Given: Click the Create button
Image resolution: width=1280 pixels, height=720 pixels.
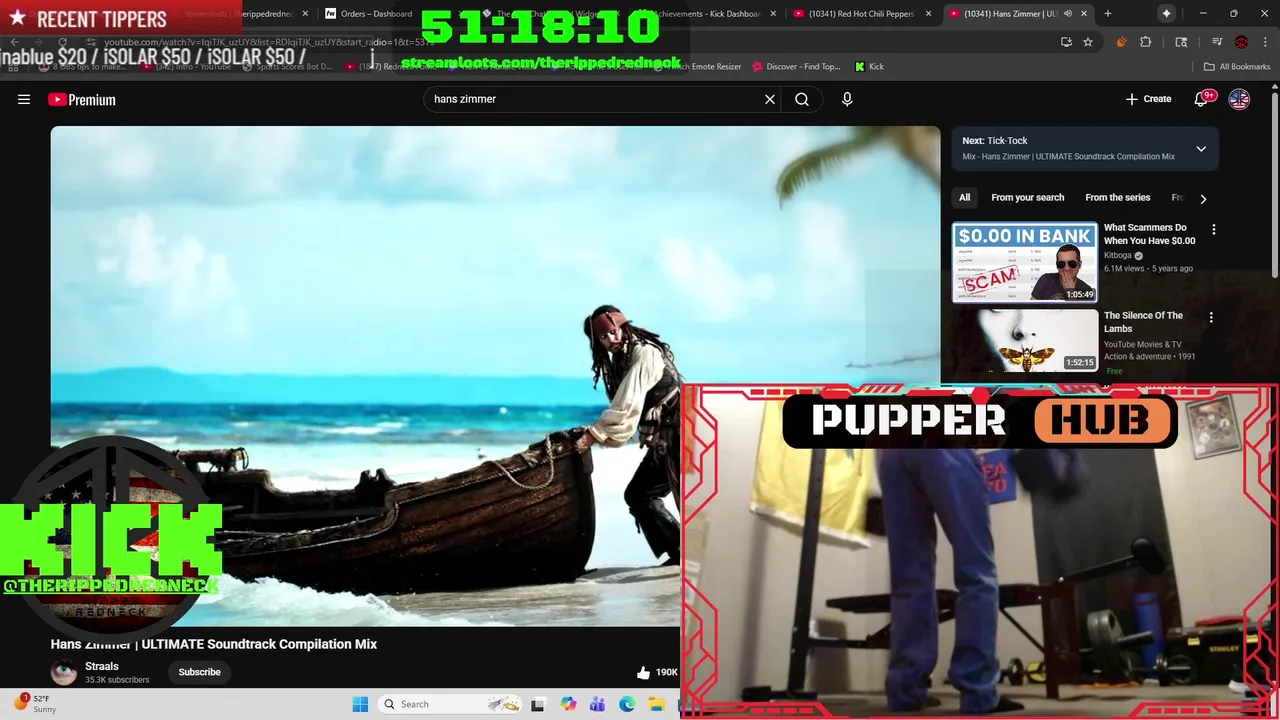Looking at the screenshot, I should point(1148,99).
